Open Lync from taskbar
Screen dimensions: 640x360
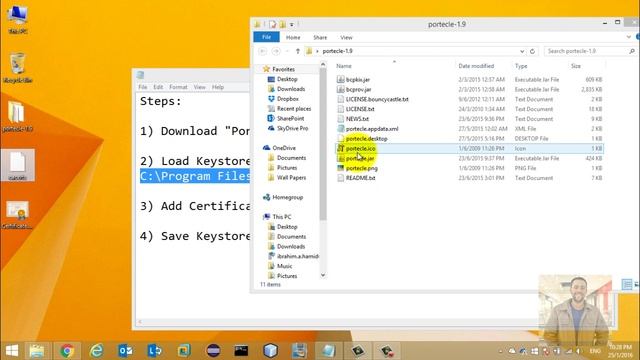click(x=155, y=351)
